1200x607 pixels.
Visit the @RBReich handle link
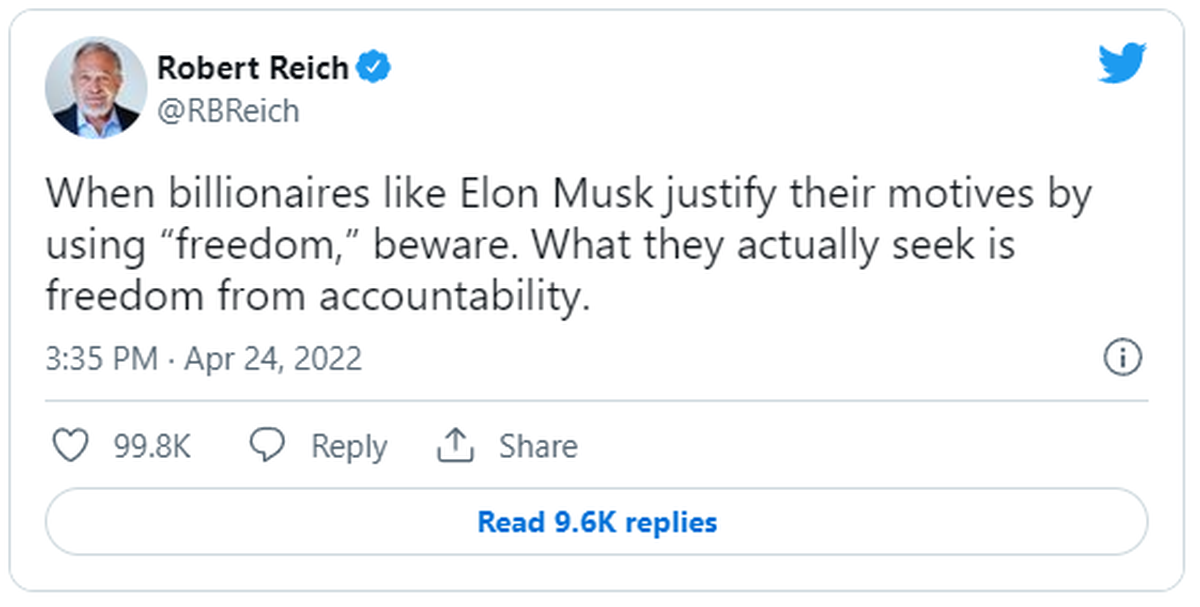coord(228,111)
